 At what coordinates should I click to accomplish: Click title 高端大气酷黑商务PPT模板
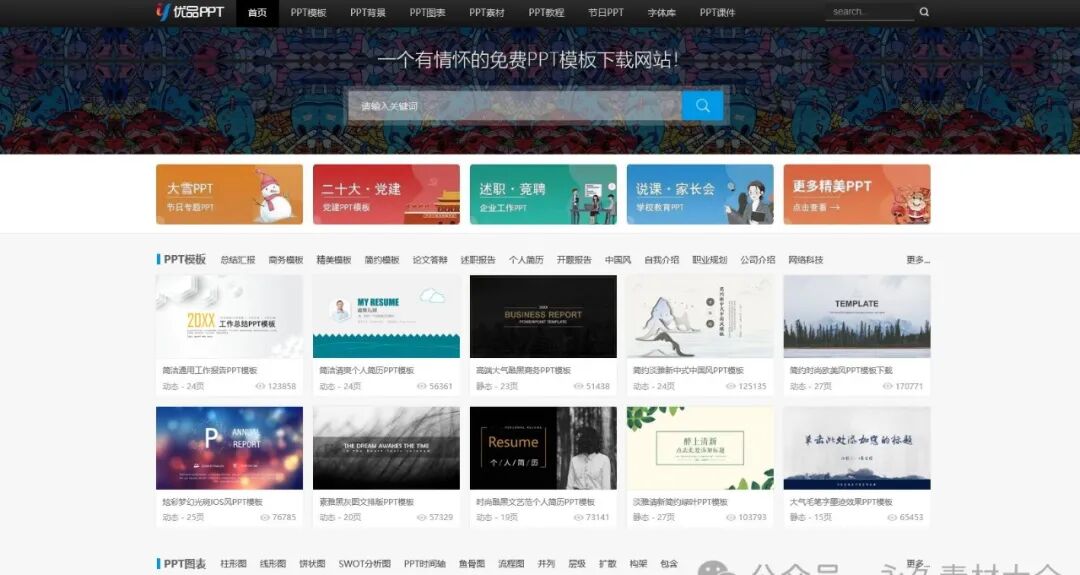click(523, 370)
